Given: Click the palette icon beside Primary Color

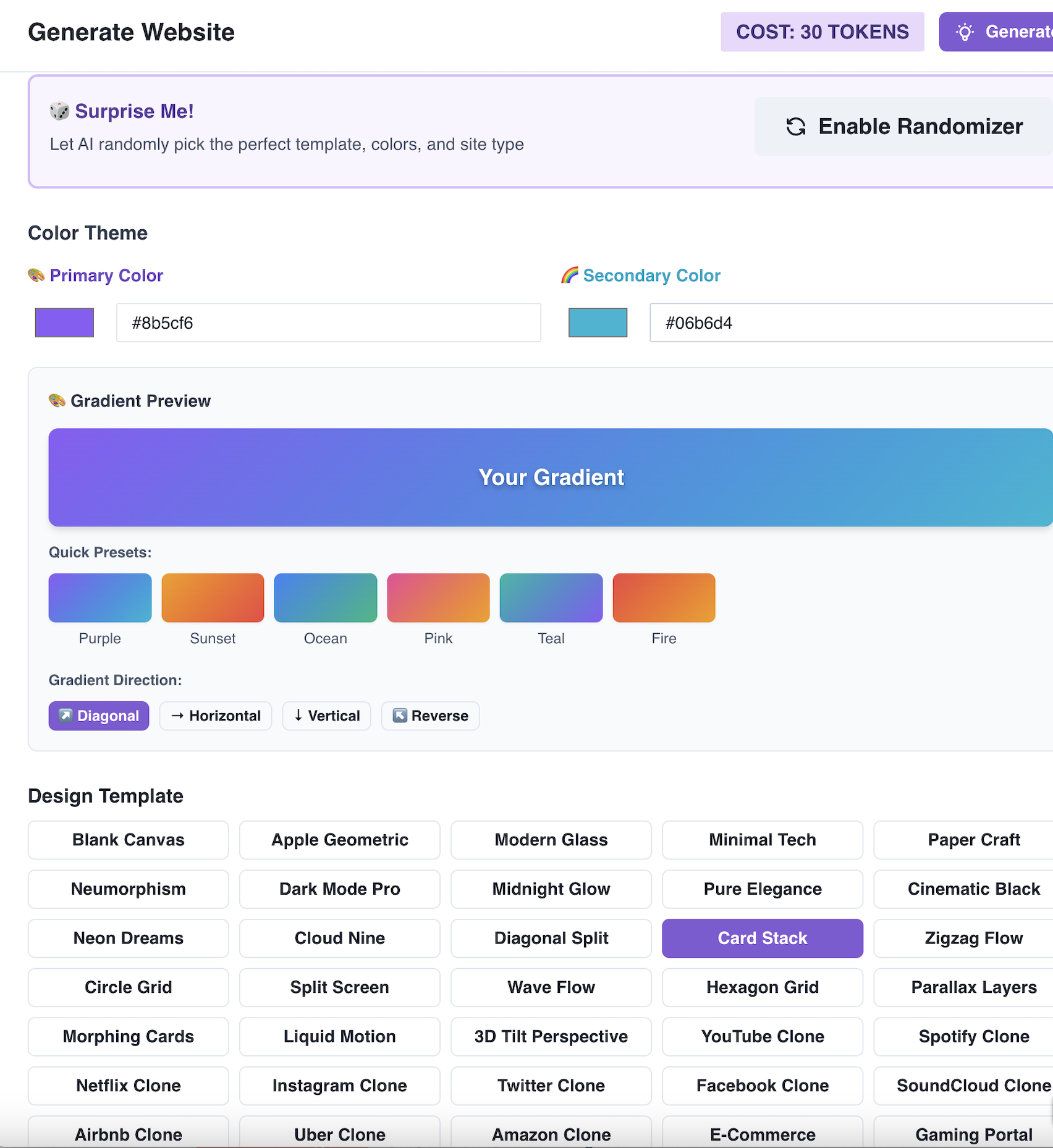Looking at the screenshot, I should [35, 276].
